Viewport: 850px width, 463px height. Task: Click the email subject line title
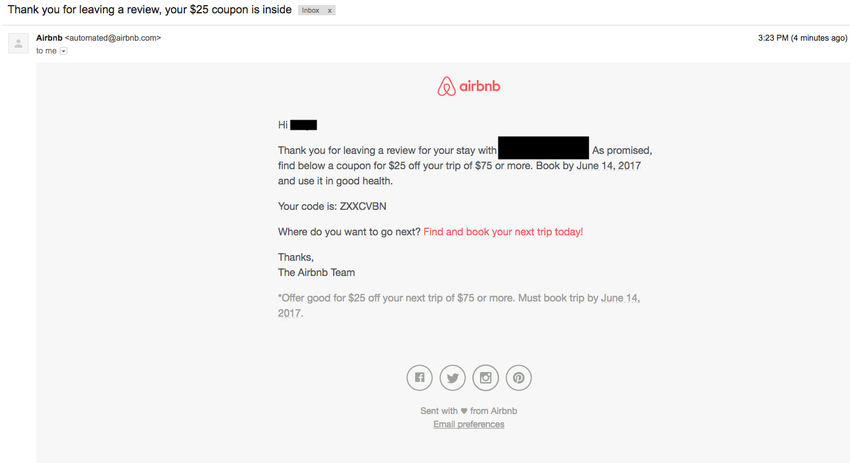[150, 10]
